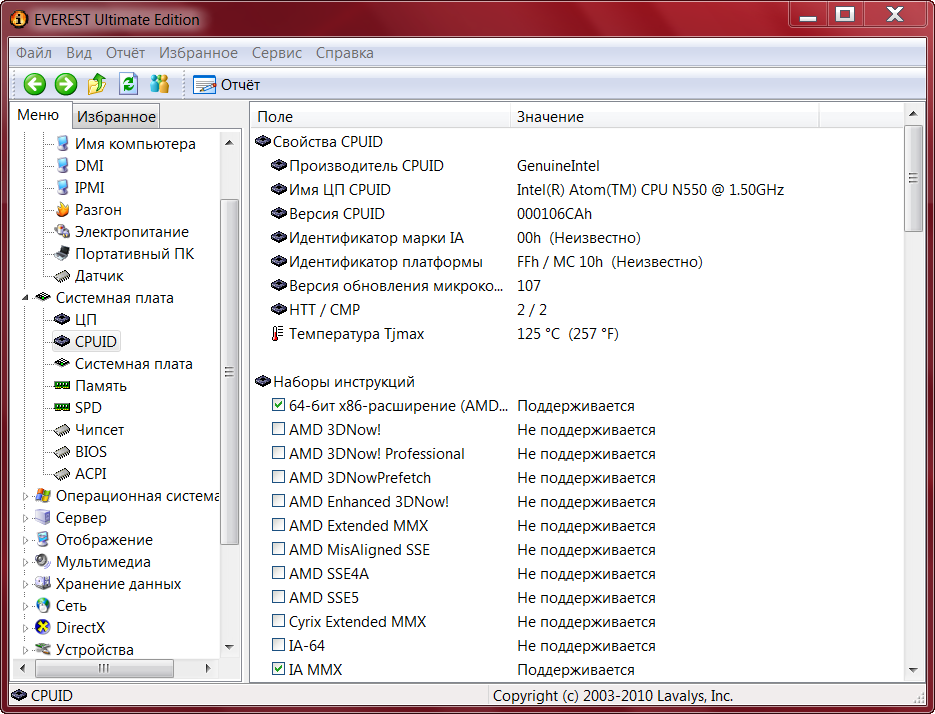
Task: Select Имя компьютера tree item
Action: [135, 144]
